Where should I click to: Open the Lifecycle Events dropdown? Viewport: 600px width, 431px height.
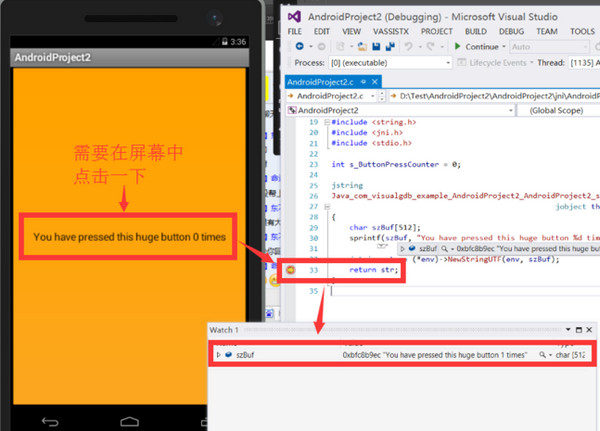532,63
